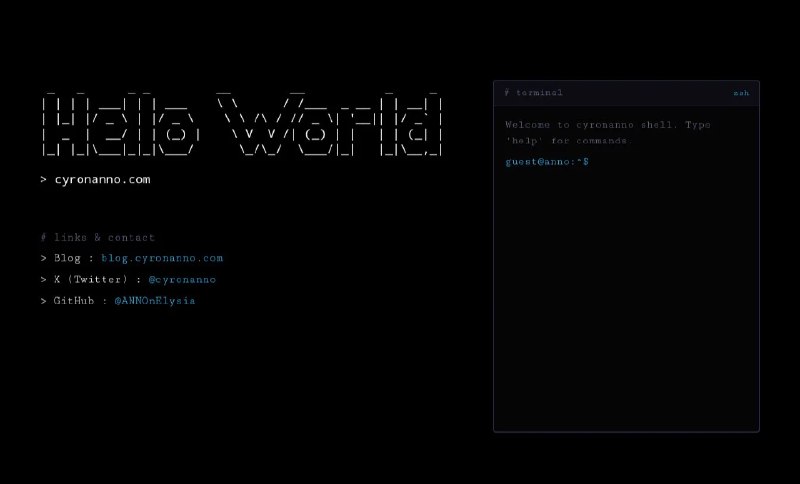Click the '> cyronanno.com' text line
Image resolution: width=800 pixels, height=484 pixels.
pyautogui.click(x=95, y=180)
